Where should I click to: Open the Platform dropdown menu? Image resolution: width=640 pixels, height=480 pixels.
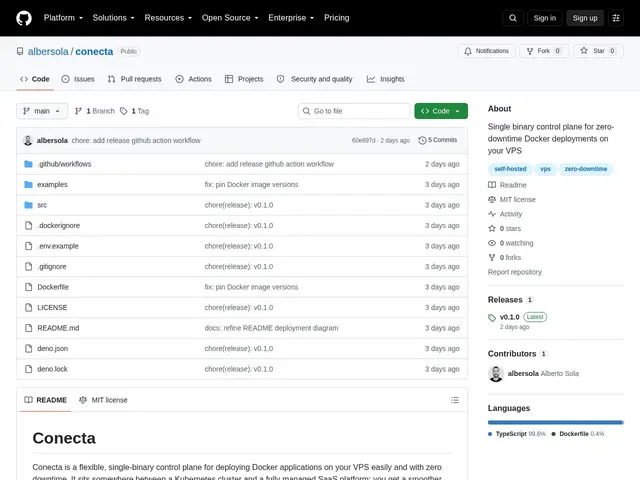coord(63,18)
